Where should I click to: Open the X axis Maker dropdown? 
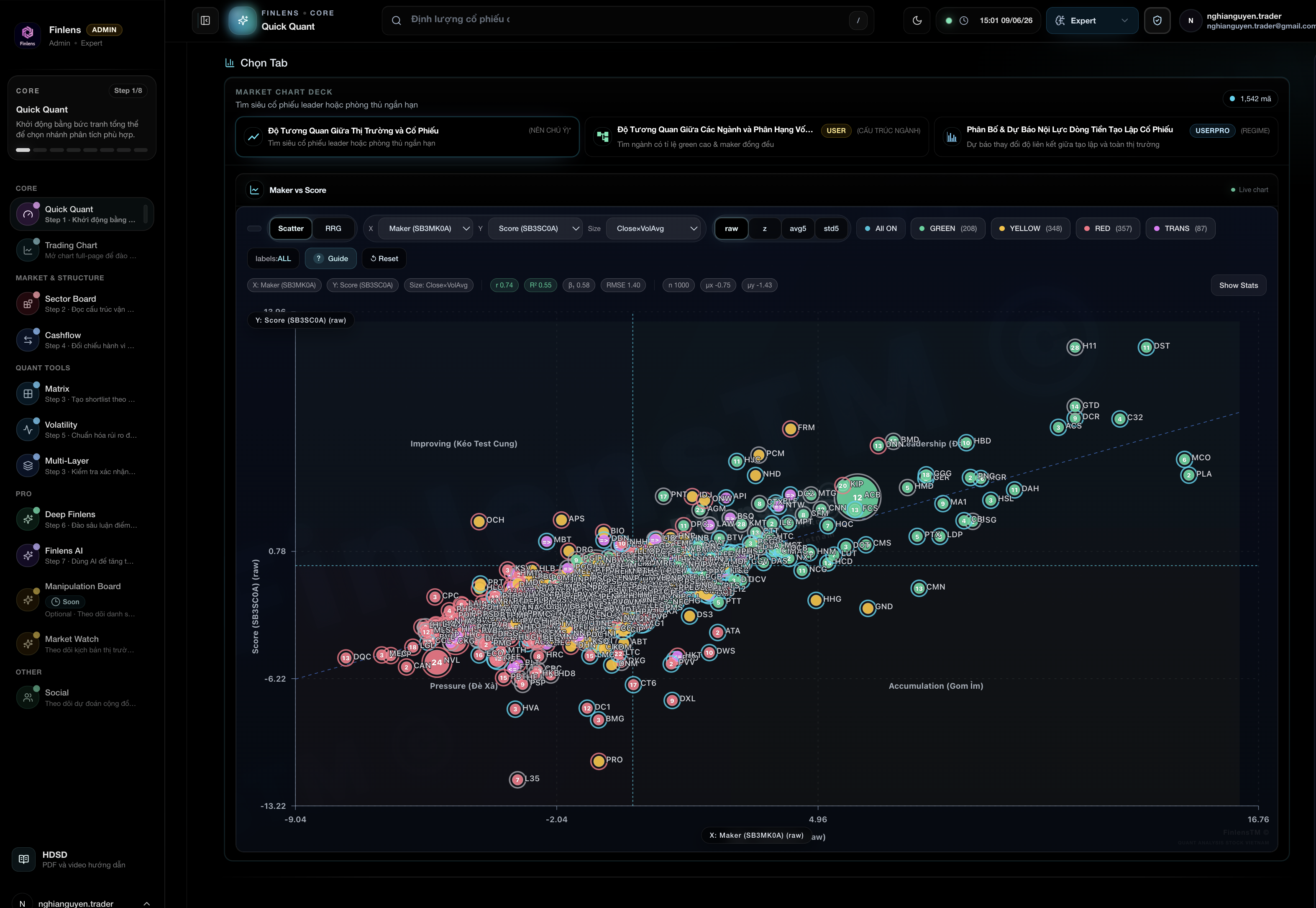(x=425, y=228)
